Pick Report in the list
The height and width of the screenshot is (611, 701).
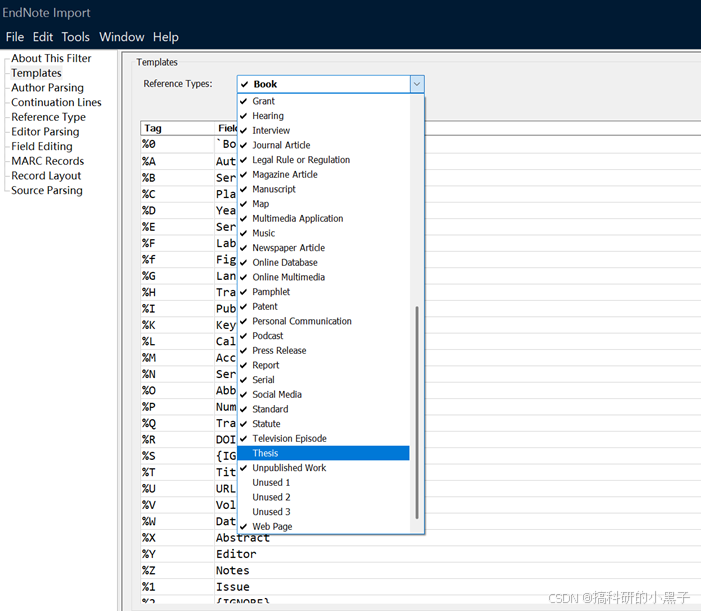(x=323, y=365)
